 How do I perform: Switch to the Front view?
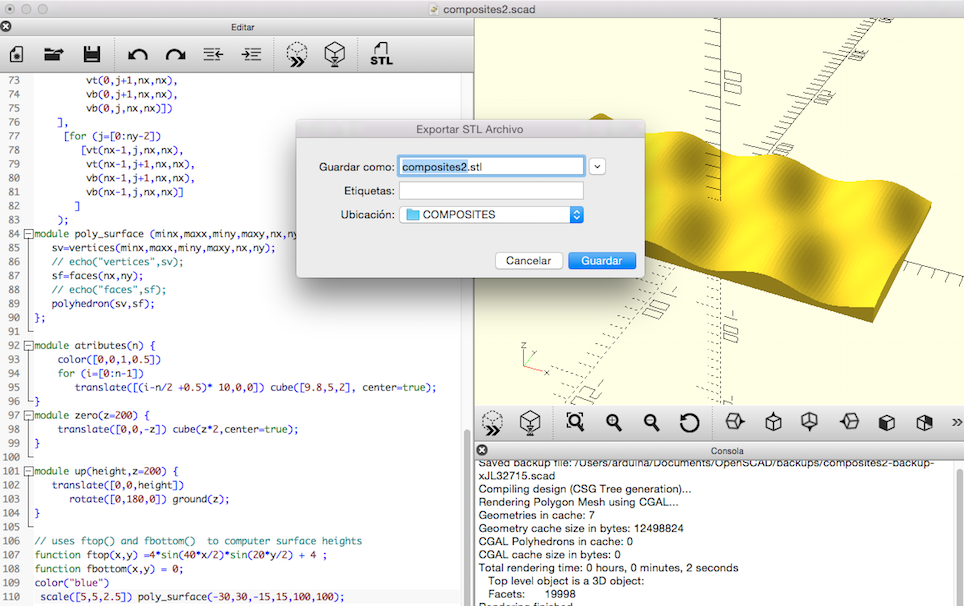pos(887,422)
